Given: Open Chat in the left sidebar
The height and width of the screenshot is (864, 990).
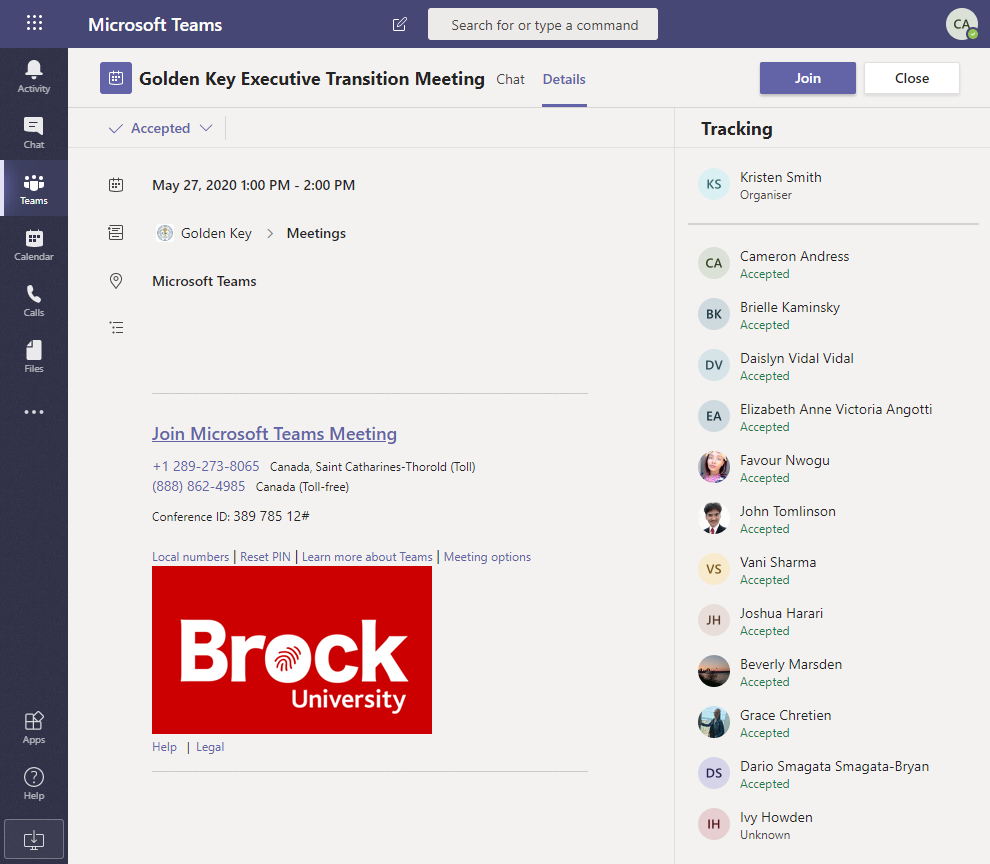Looking at the screenshot, I should (34, 132).
